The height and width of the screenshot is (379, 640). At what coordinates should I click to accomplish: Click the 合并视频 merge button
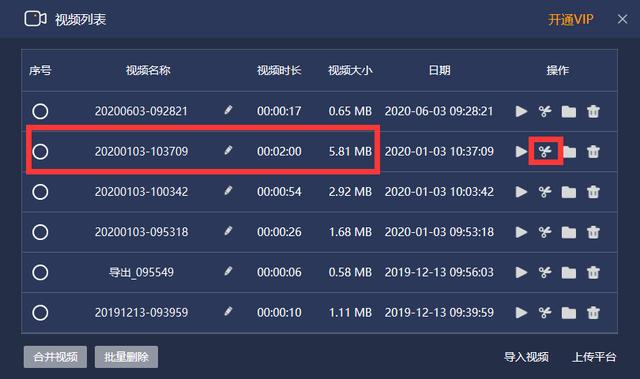(55, 357)
